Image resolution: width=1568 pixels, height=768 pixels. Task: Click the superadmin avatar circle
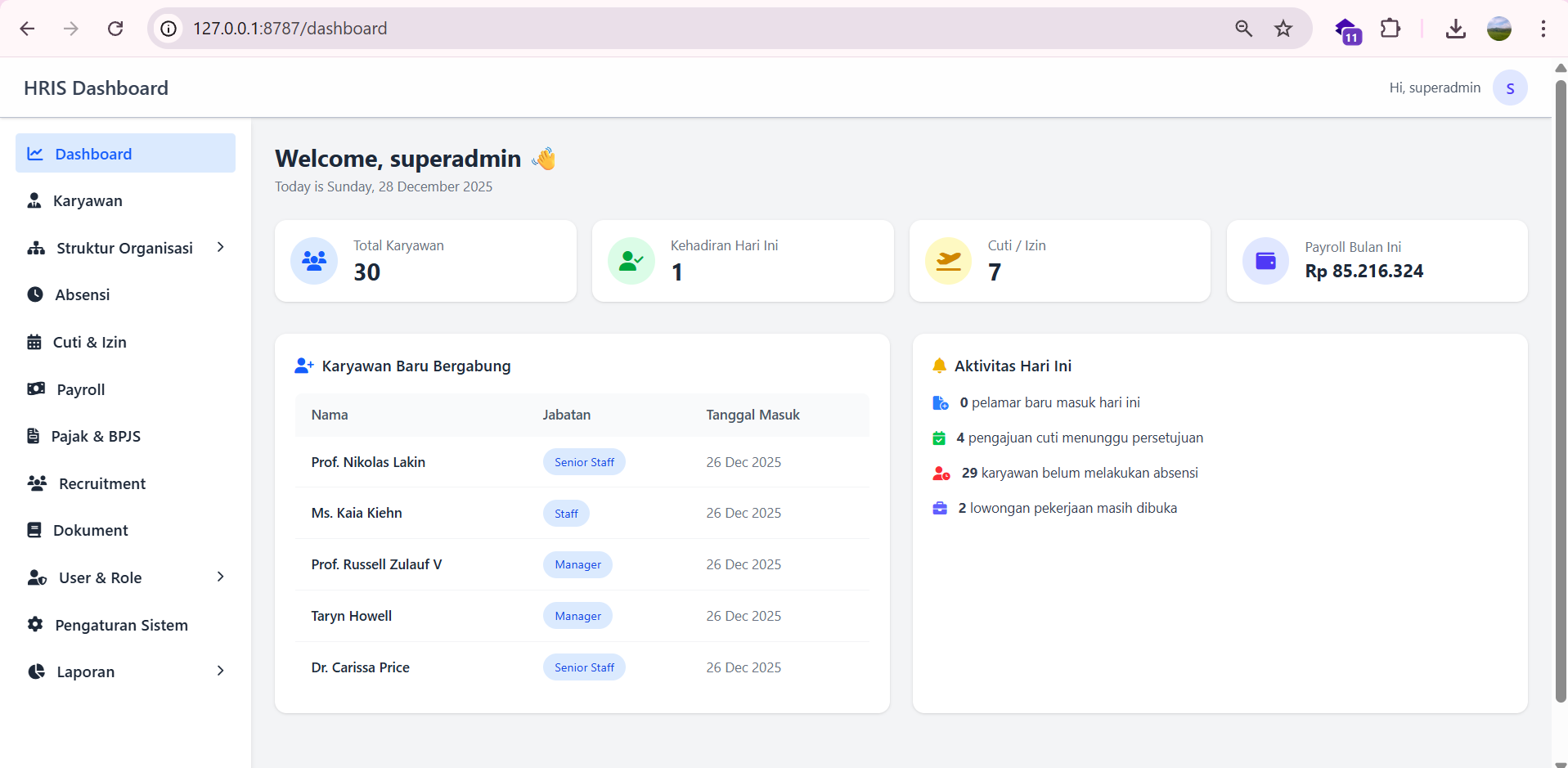(x=1509, y=88)
